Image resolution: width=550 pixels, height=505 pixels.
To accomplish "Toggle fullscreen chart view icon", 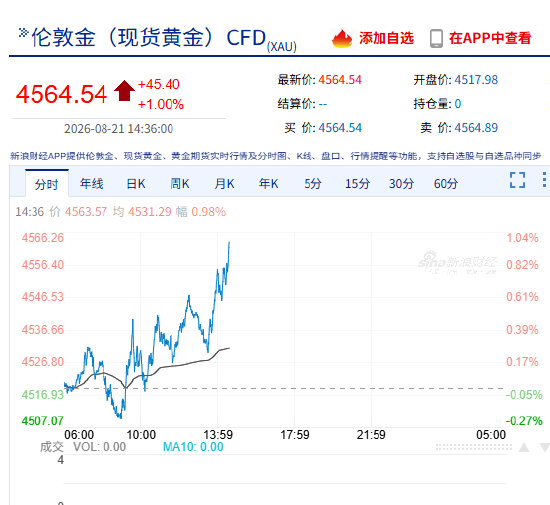I will pos(517,180).
